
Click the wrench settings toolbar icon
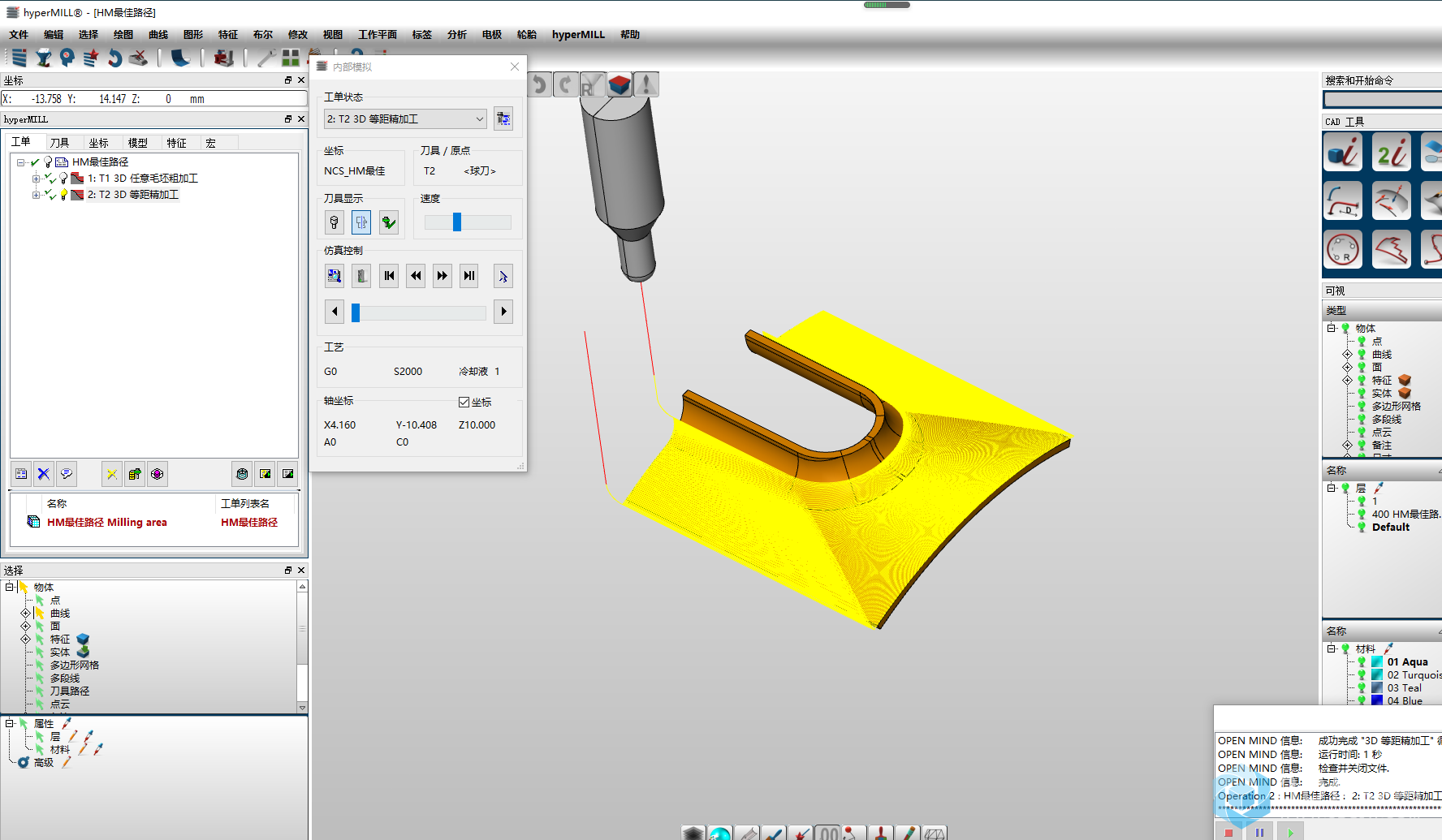(x=266, y=58)
